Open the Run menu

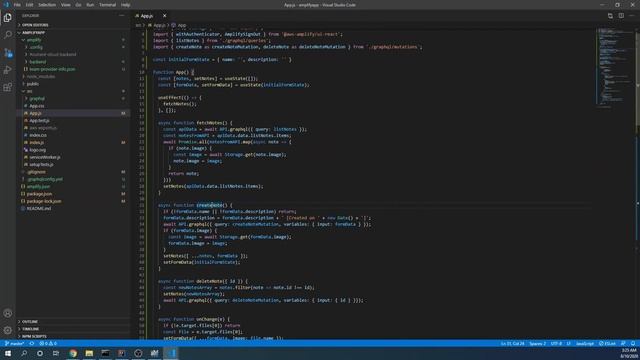[90, 5]
